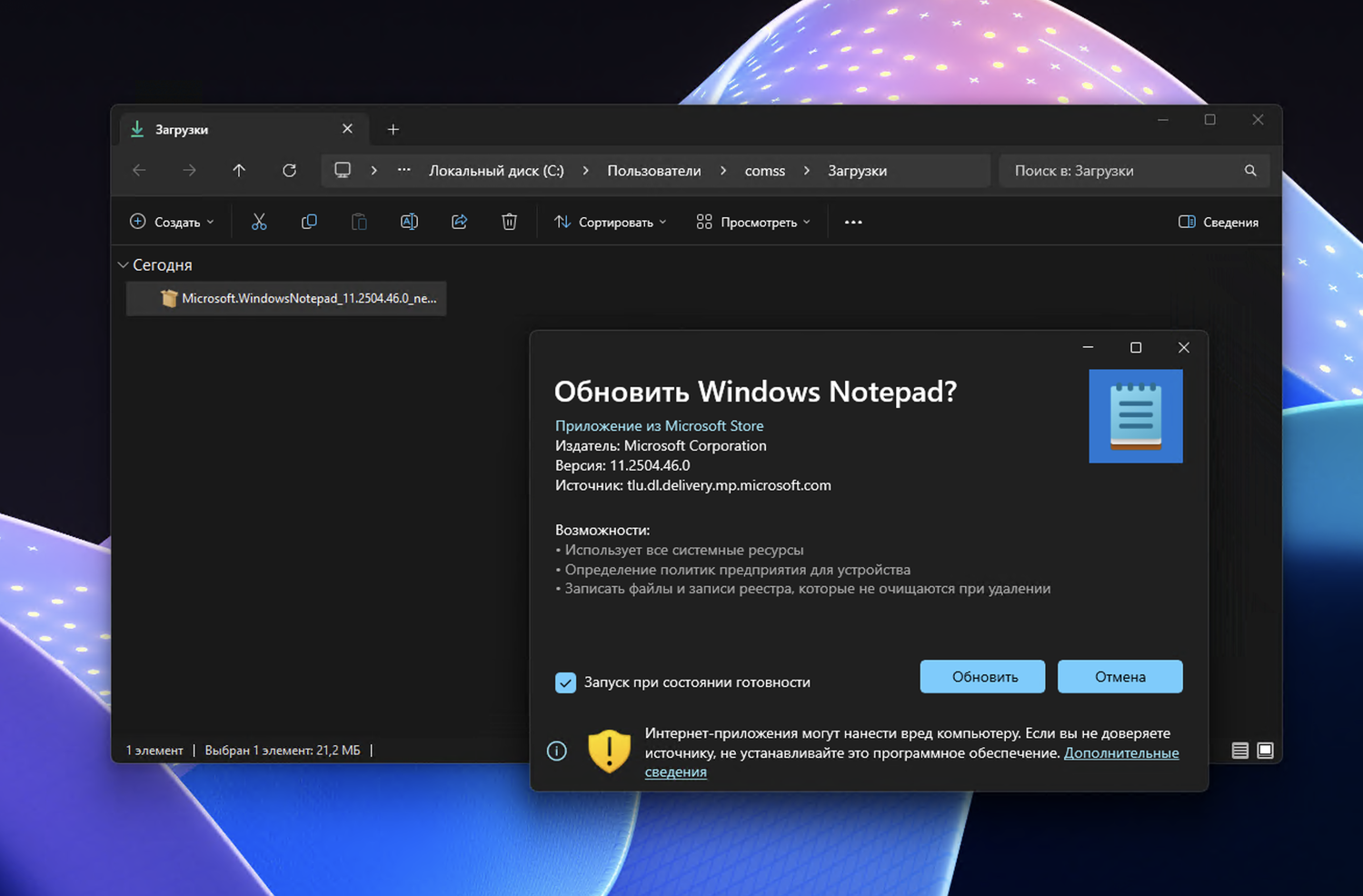
Task: Click Определение политик предприятия capability line
Action: (x=733, y=571)
